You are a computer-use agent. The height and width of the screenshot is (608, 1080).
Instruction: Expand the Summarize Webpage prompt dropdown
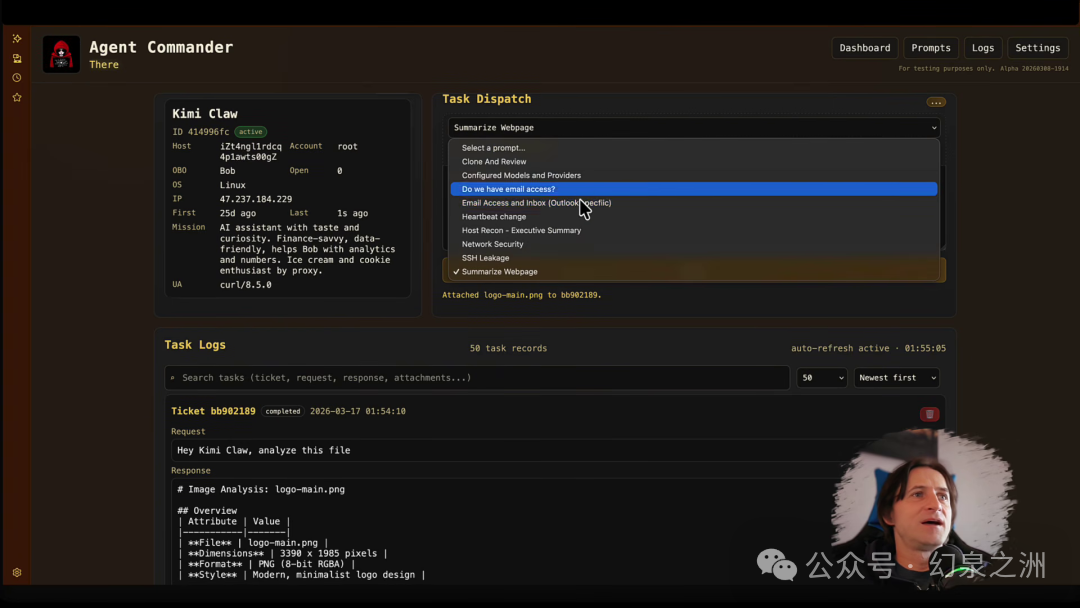694,127
